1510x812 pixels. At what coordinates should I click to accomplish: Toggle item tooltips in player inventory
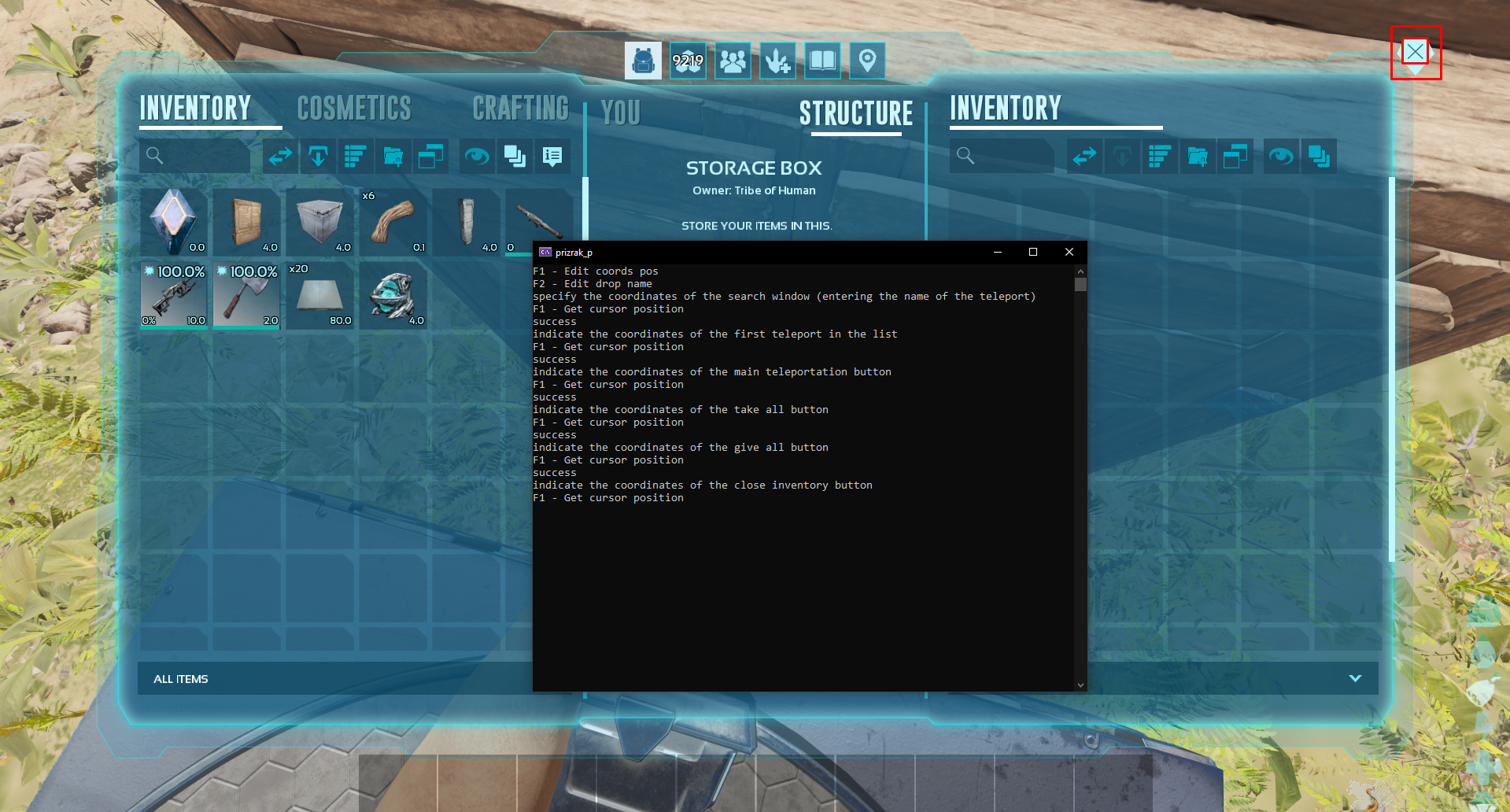(552, 157)
